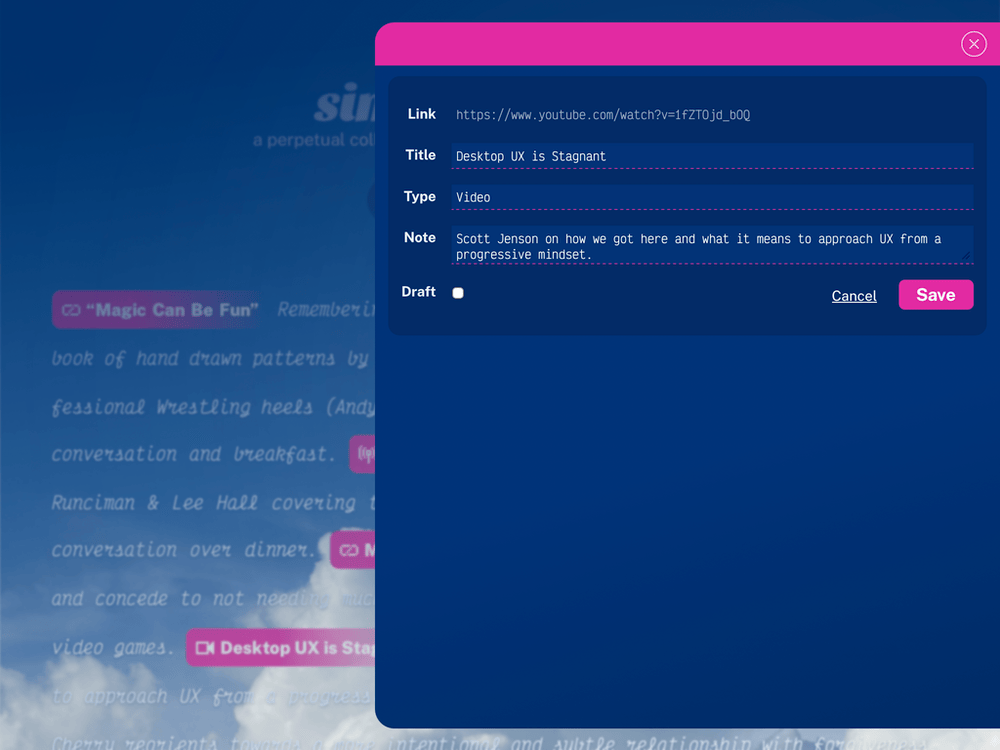The height and width of the screenshot is (750, 1000).
Task: Click the Cancel link
Action: [854, 295]
